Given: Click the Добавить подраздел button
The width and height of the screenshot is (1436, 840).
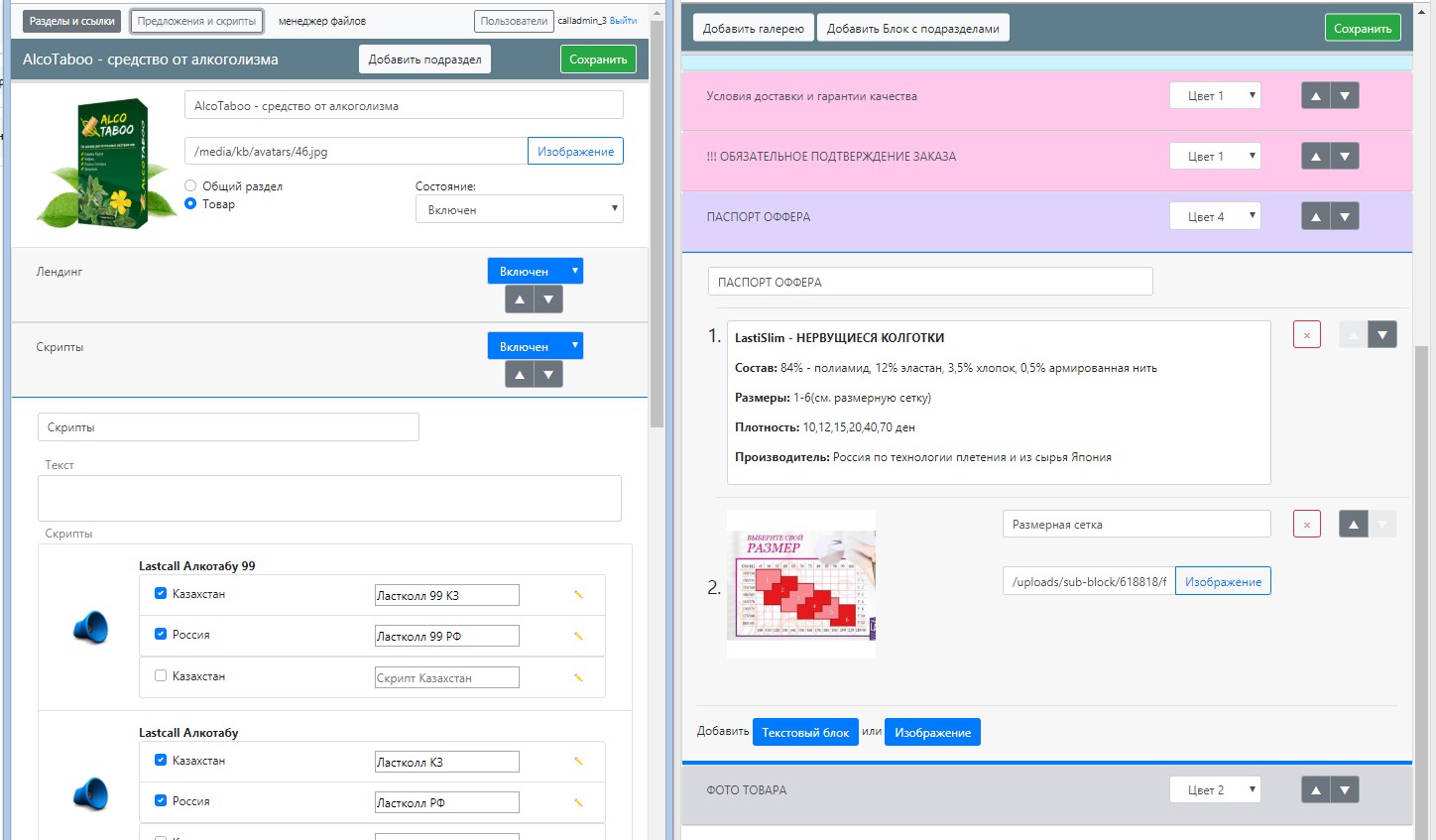Looking at the screenshot, I should [x=424, y=60].
